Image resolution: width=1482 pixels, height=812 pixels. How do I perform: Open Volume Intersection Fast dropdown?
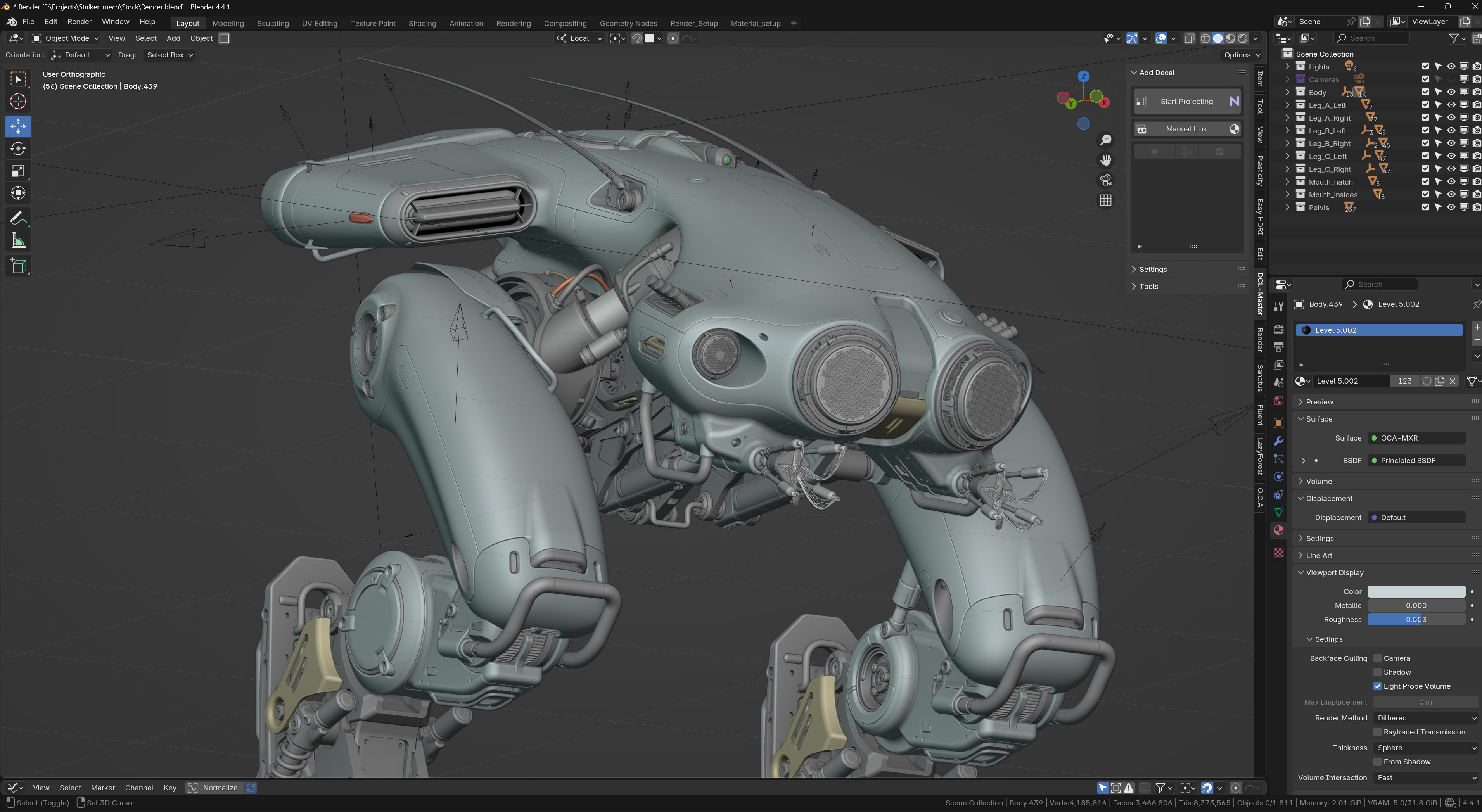pos(1425,778)
